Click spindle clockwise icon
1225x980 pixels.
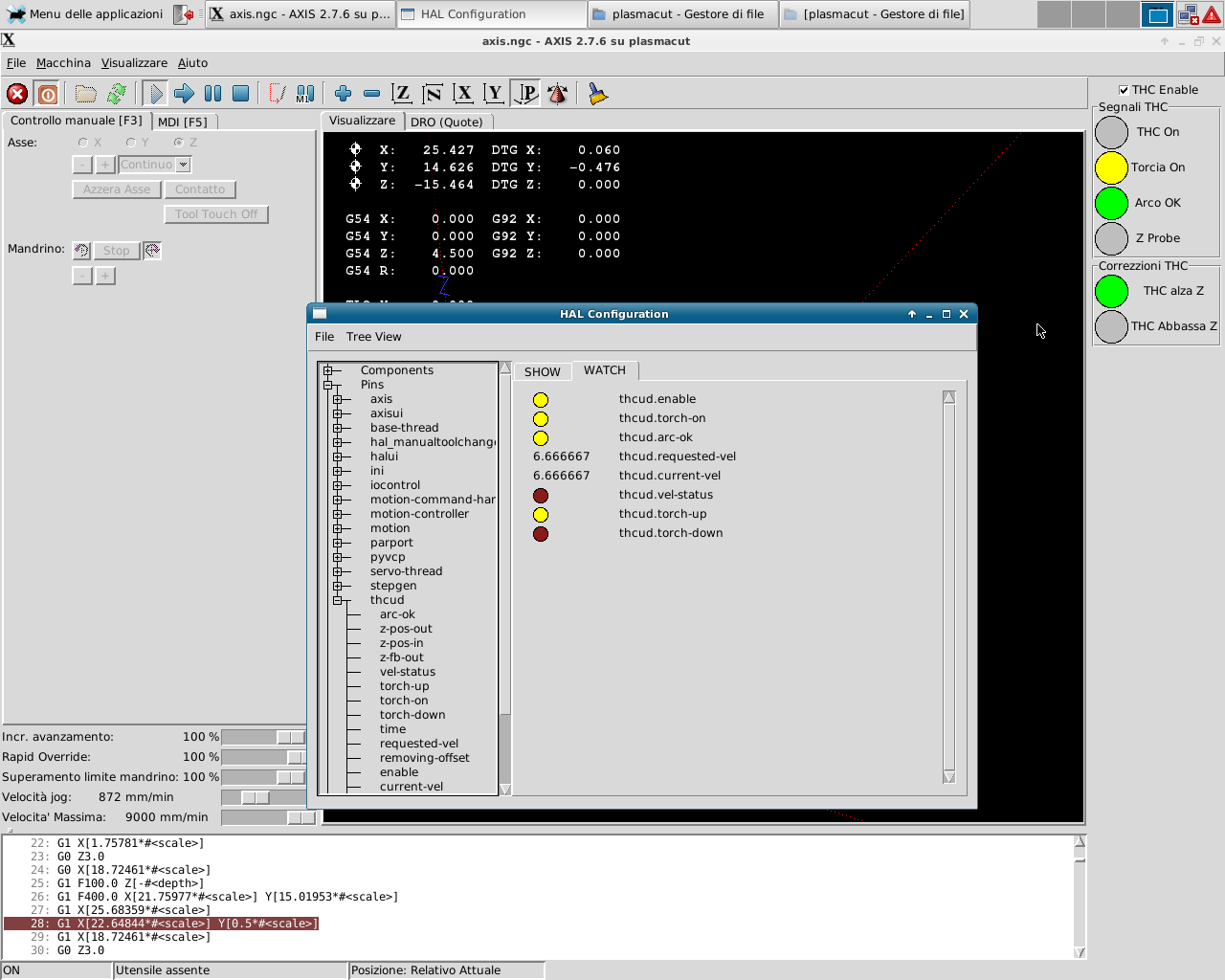point(152,251)
